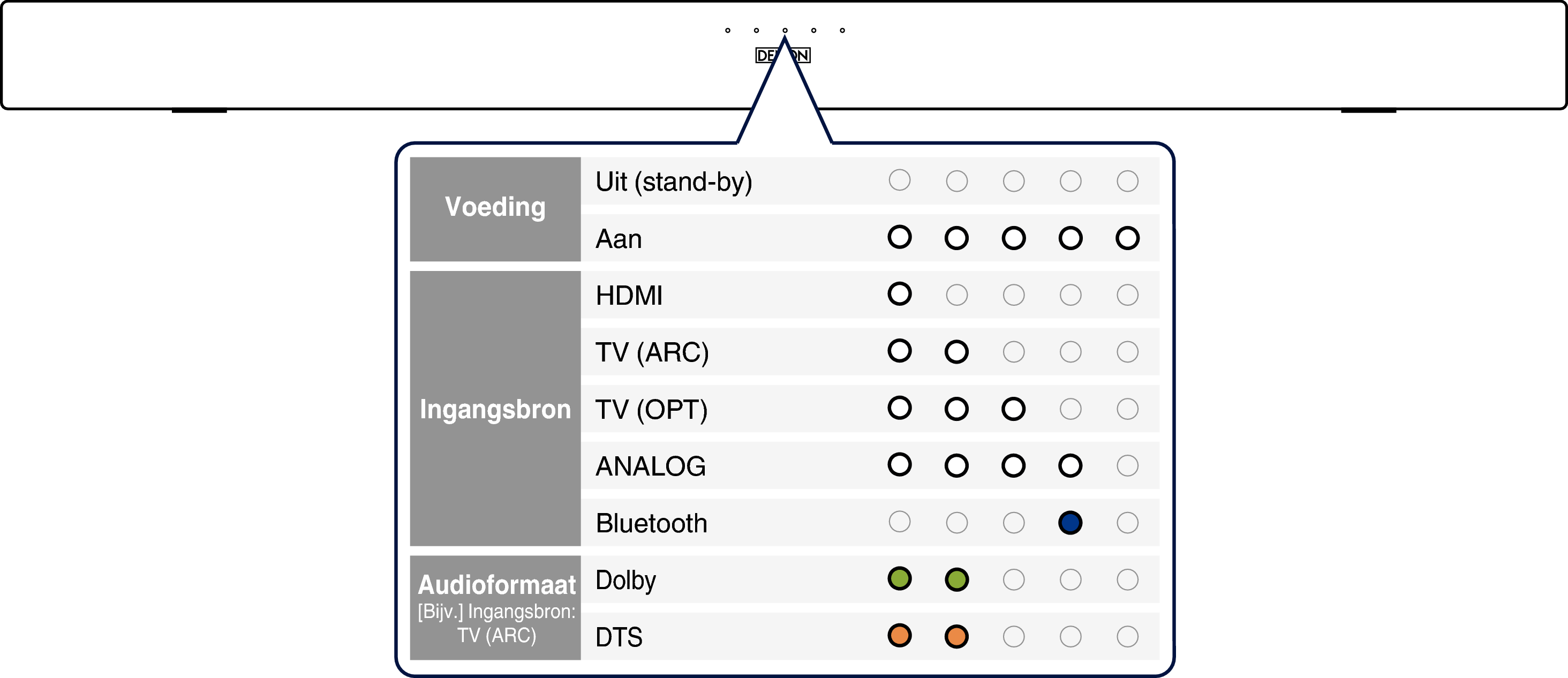Click the Ingangsbron category header
Image resolution: width=1568 pixels, height=678 pixels.
(495, 409)
